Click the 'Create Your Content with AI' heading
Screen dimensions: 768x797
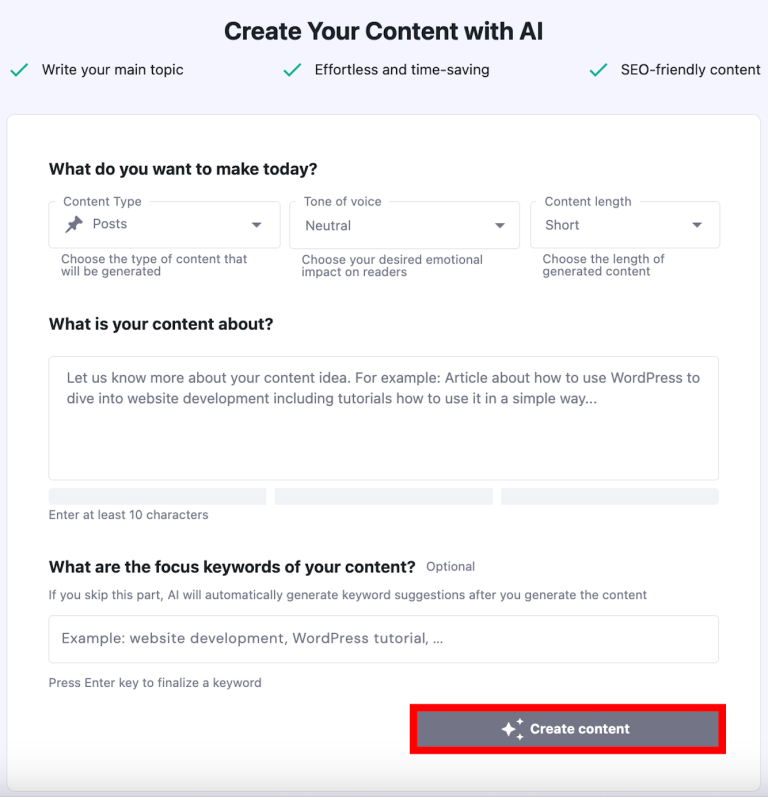pos(383,31)
